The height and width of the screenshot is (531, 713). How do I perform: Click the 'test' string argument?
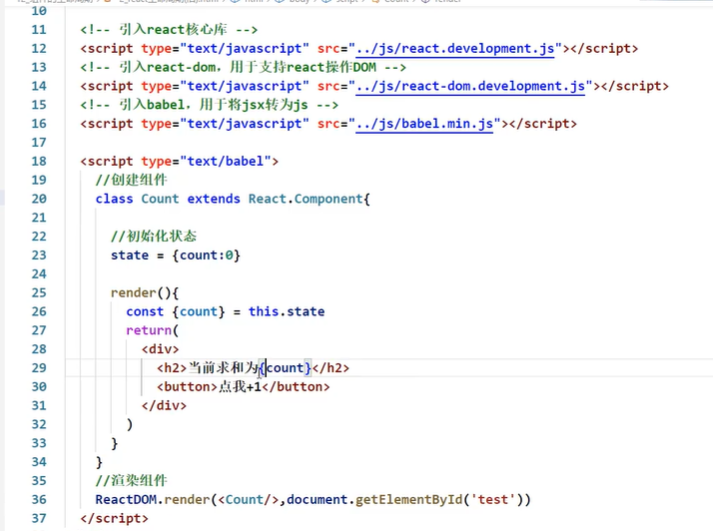493,500
